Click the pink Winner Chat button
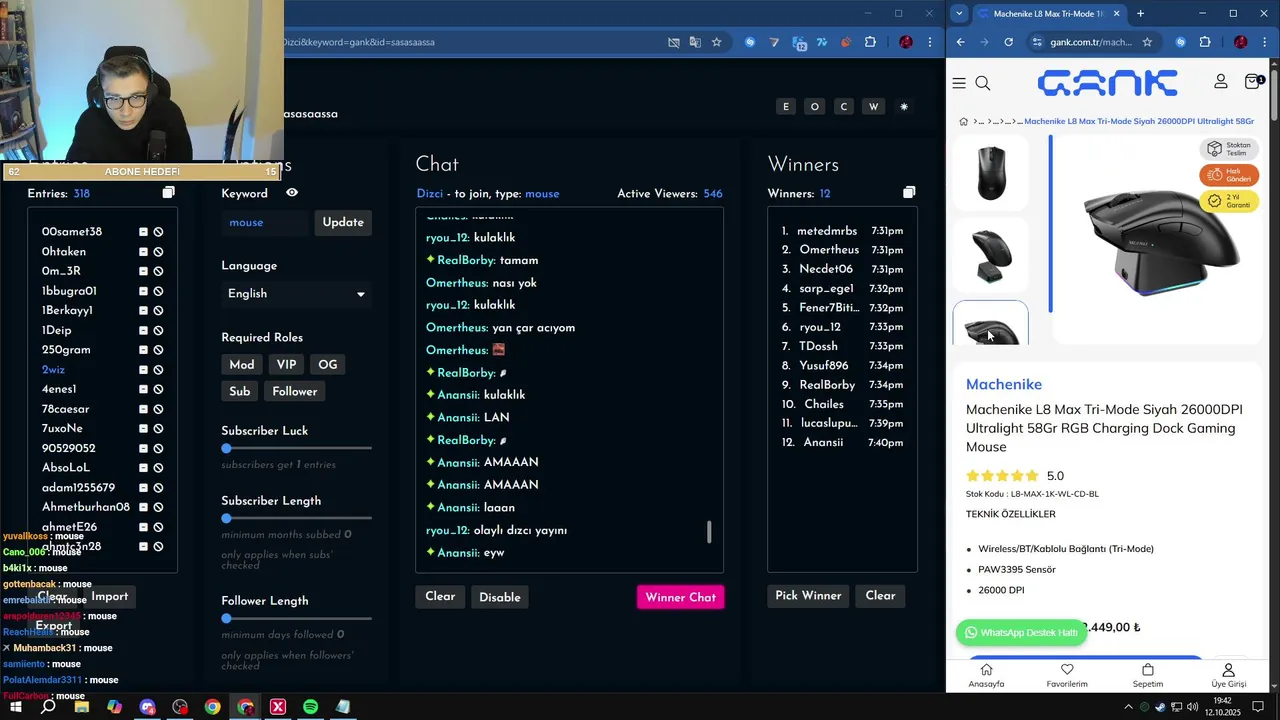This screenshot has width=1280, height=720. (x=681, y=597)
